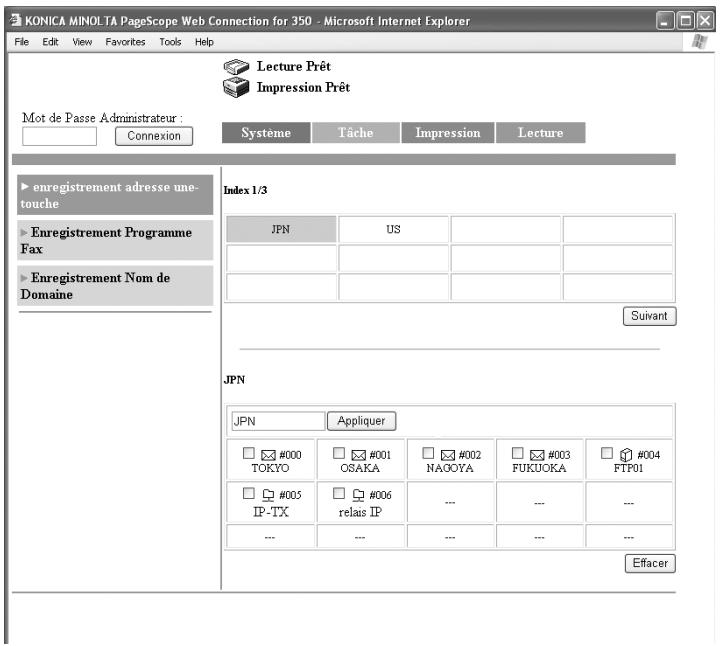Click the Effacer button

coord(650,563)
